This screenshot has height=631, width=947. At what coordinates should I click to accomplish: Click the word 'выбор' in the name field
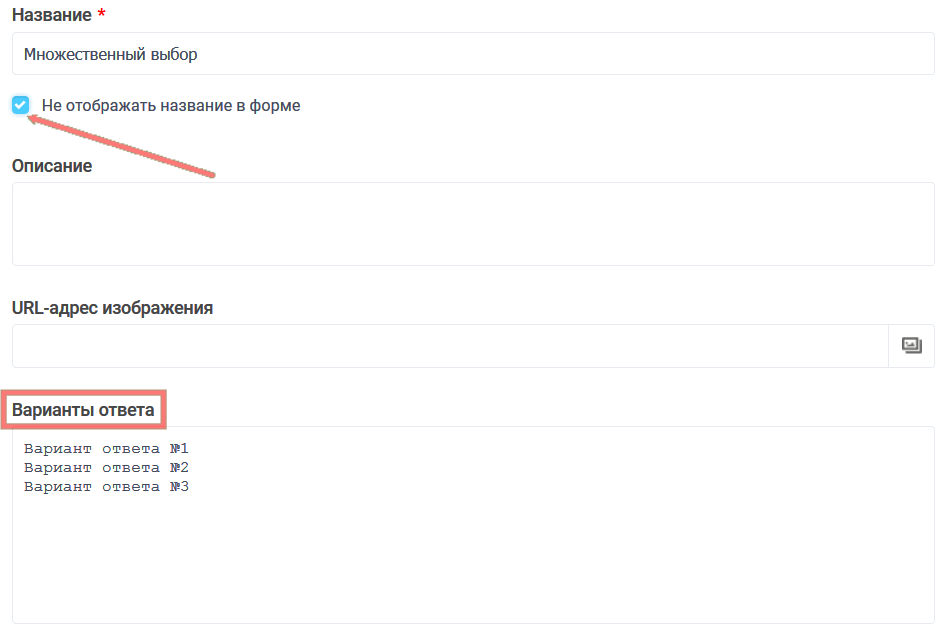pos(174,54)
